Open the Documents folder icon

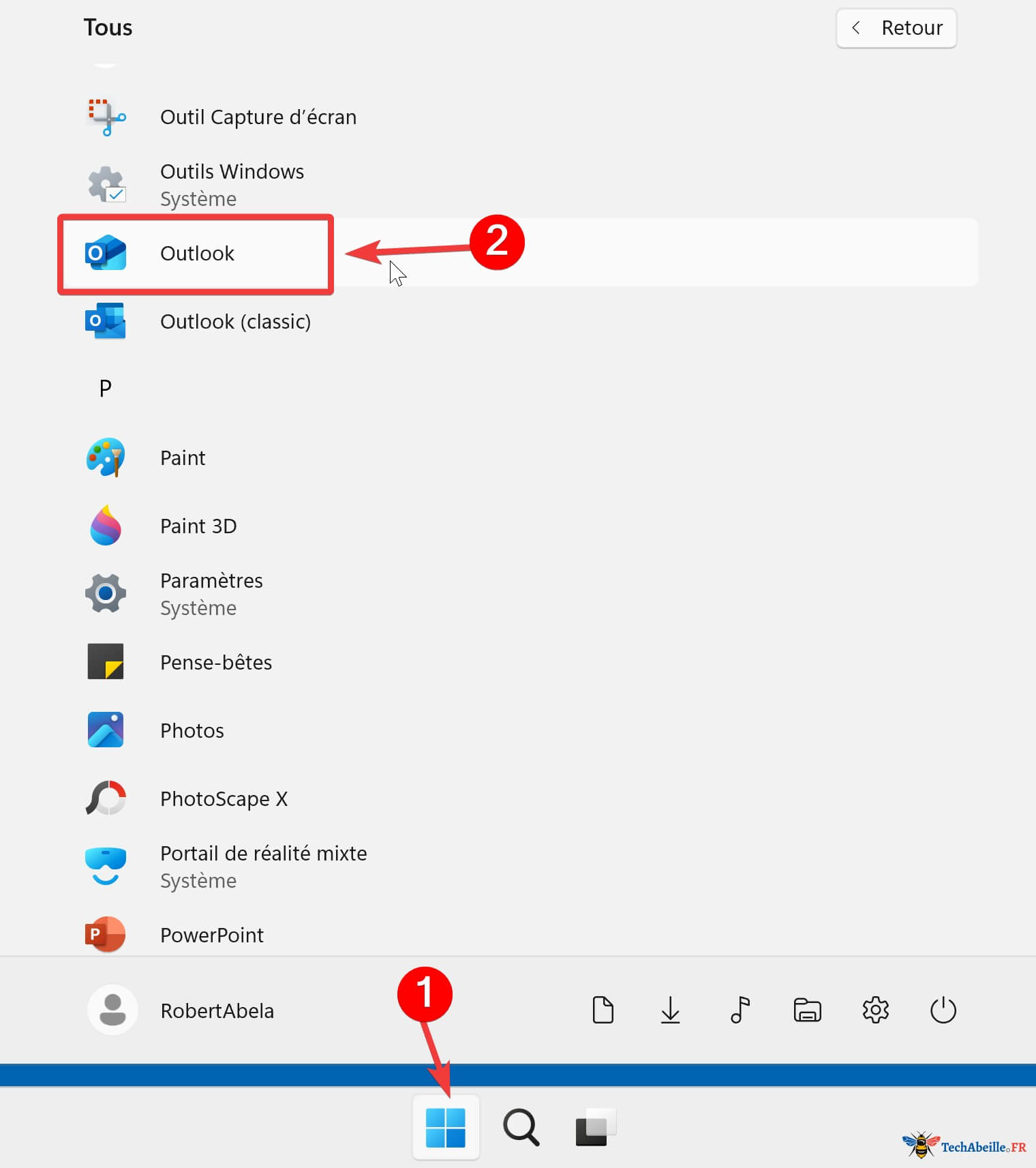603,1010
